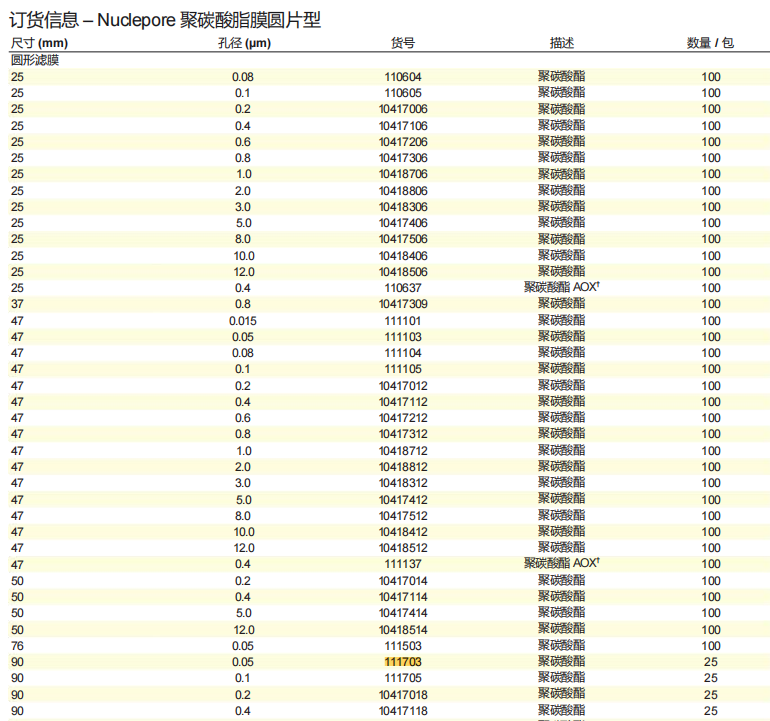Image resolution: width=770 pixels, height=721 pixels.
Task: Click the 0.015 pore size cell
Action: point(243,321)
